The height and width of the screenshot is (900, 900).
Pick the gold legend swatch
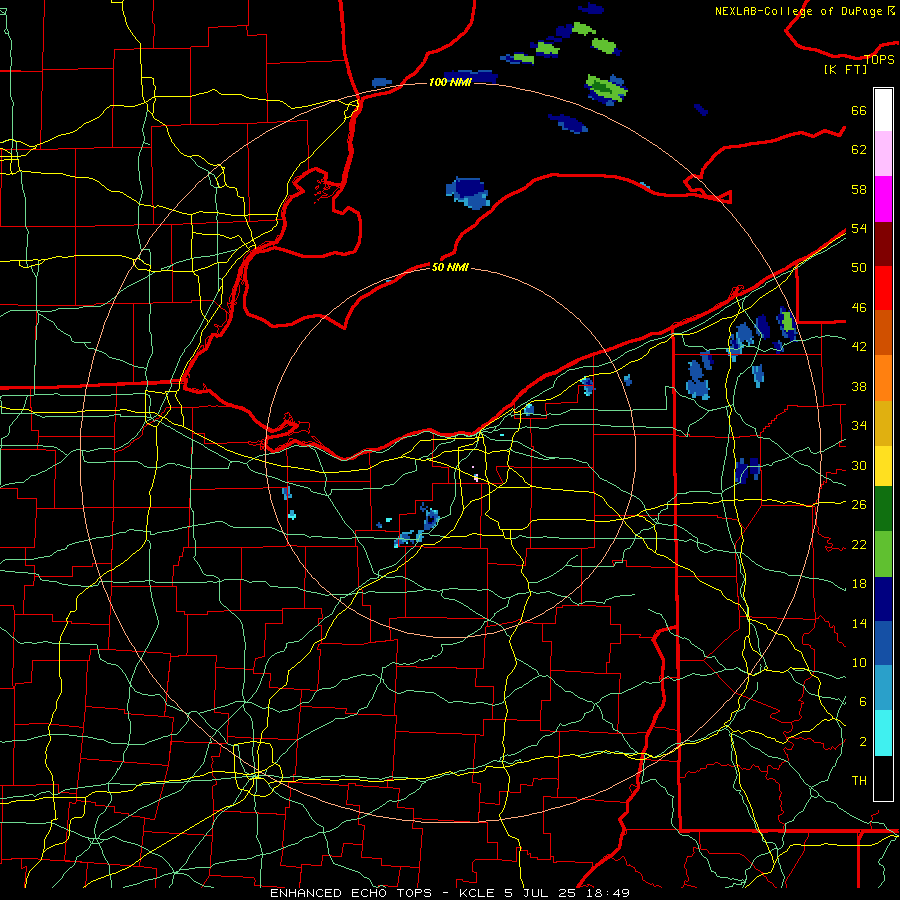[883, 422]
